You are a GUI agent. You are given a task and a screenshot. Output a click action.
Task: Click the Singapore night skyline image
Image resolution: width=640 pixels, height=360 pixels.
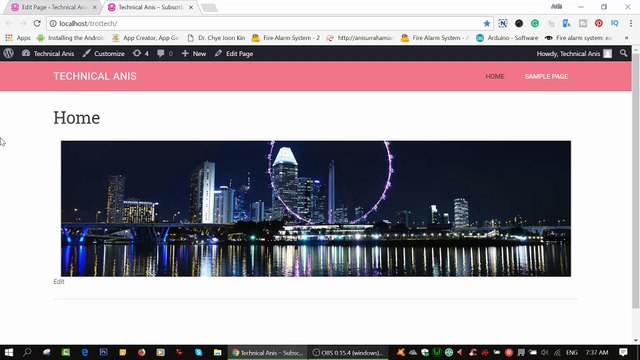316,209
